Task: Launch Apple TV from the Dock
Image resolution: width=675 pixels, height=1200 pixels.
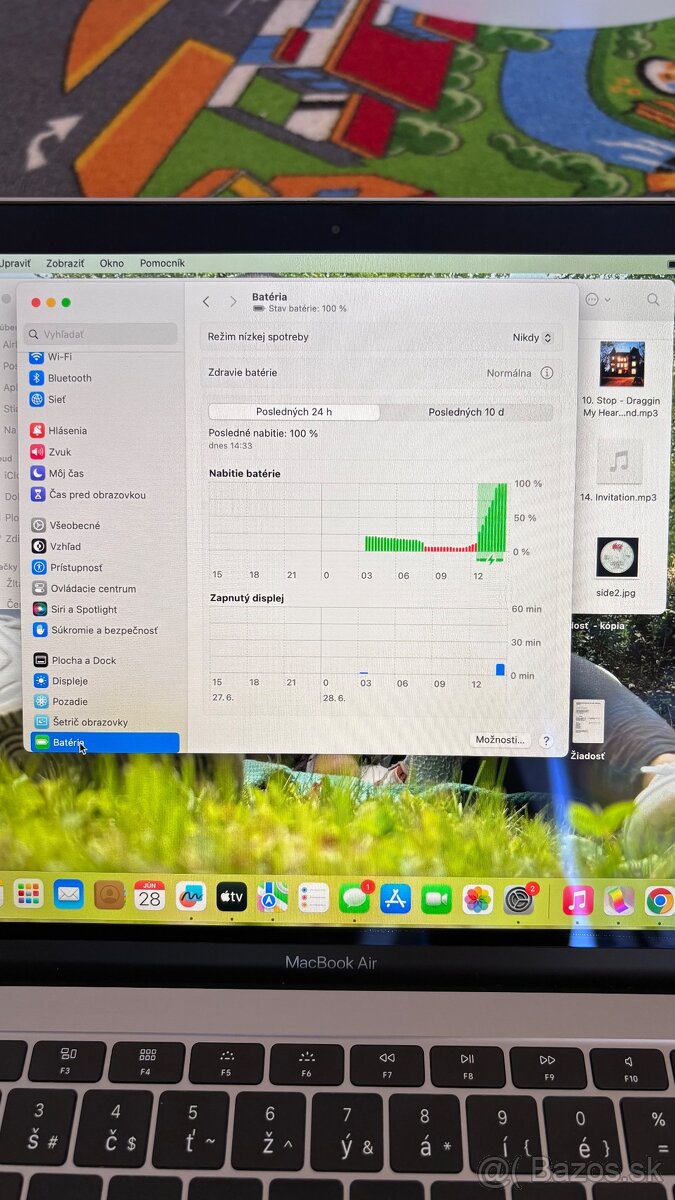Action: coord(231,897)
